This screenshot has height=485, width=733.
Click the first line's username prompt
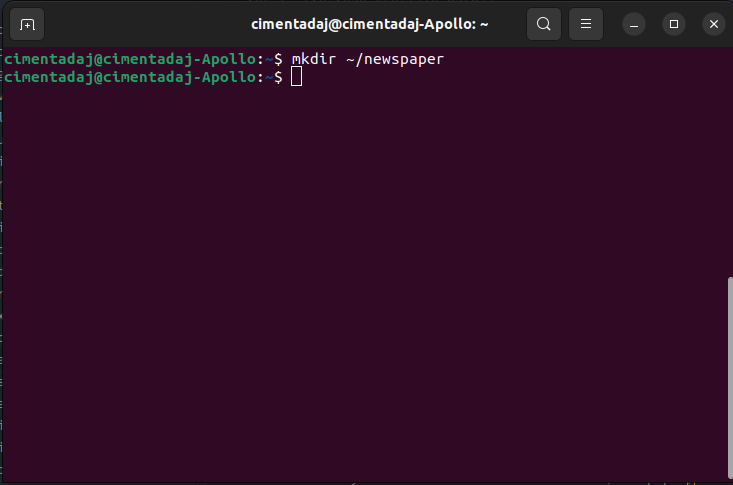pyautogui.click(x=130, y=59)
